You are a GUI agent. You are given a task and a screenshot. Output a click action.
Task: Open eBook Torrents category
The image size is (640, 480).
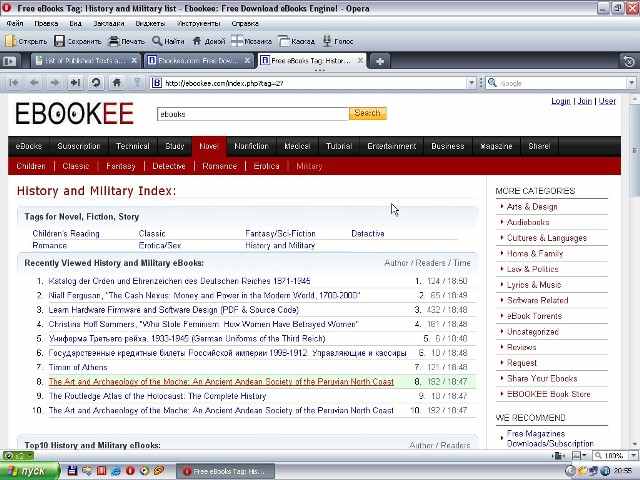[x=534, y=316]
